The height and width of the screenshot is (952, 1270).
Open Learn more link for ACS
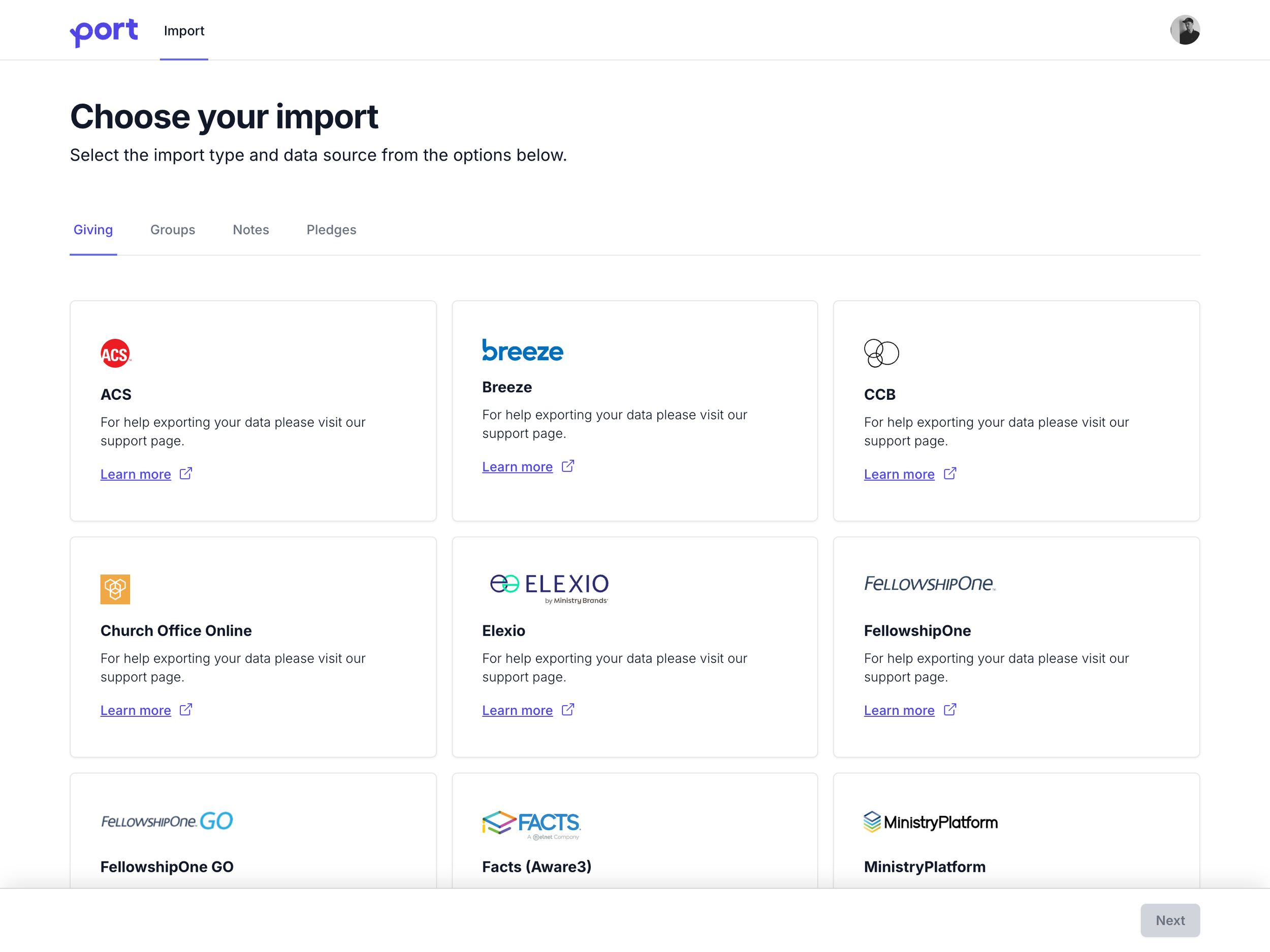tap(136, 474)
